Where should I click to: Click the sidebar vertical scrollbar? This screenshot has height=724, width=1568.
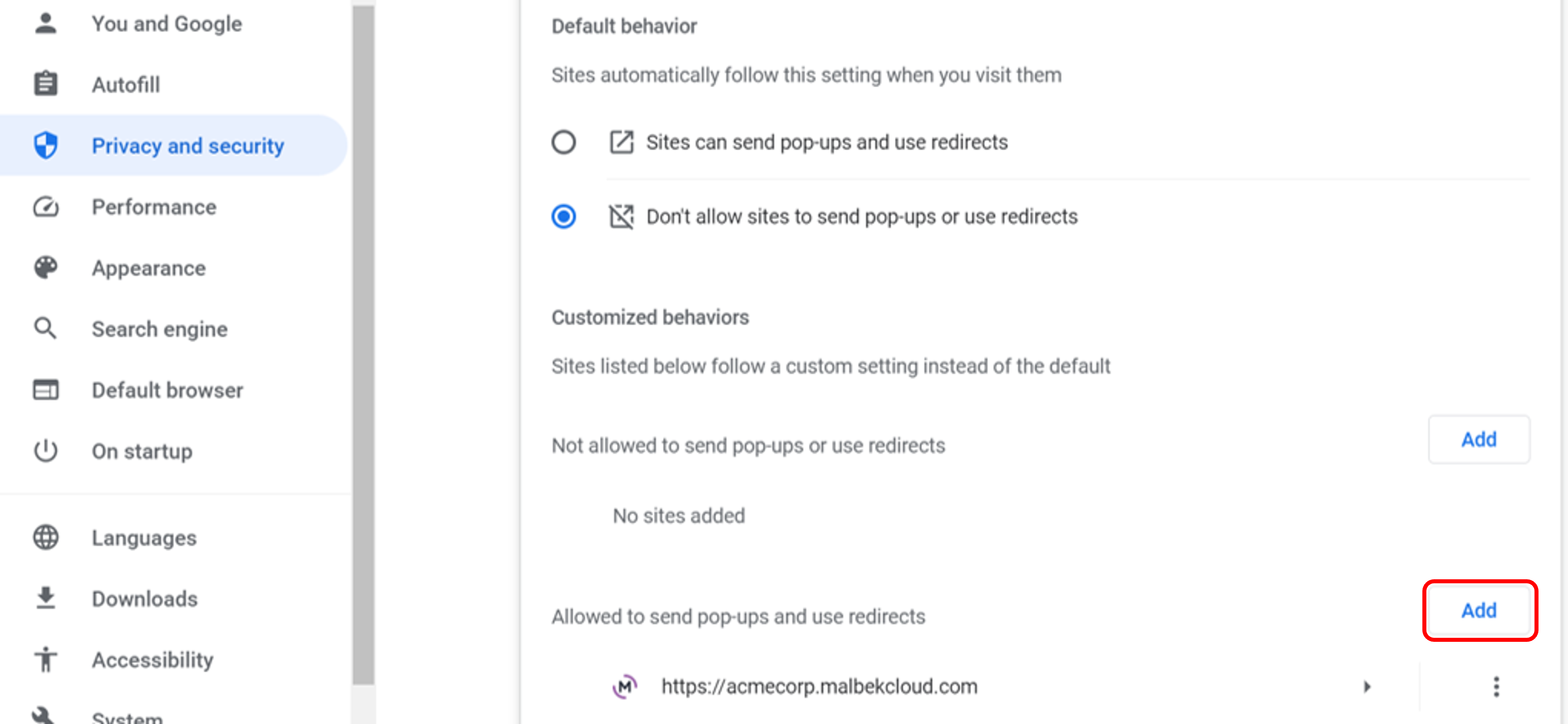pyautogui.click(x=363, y=341)
